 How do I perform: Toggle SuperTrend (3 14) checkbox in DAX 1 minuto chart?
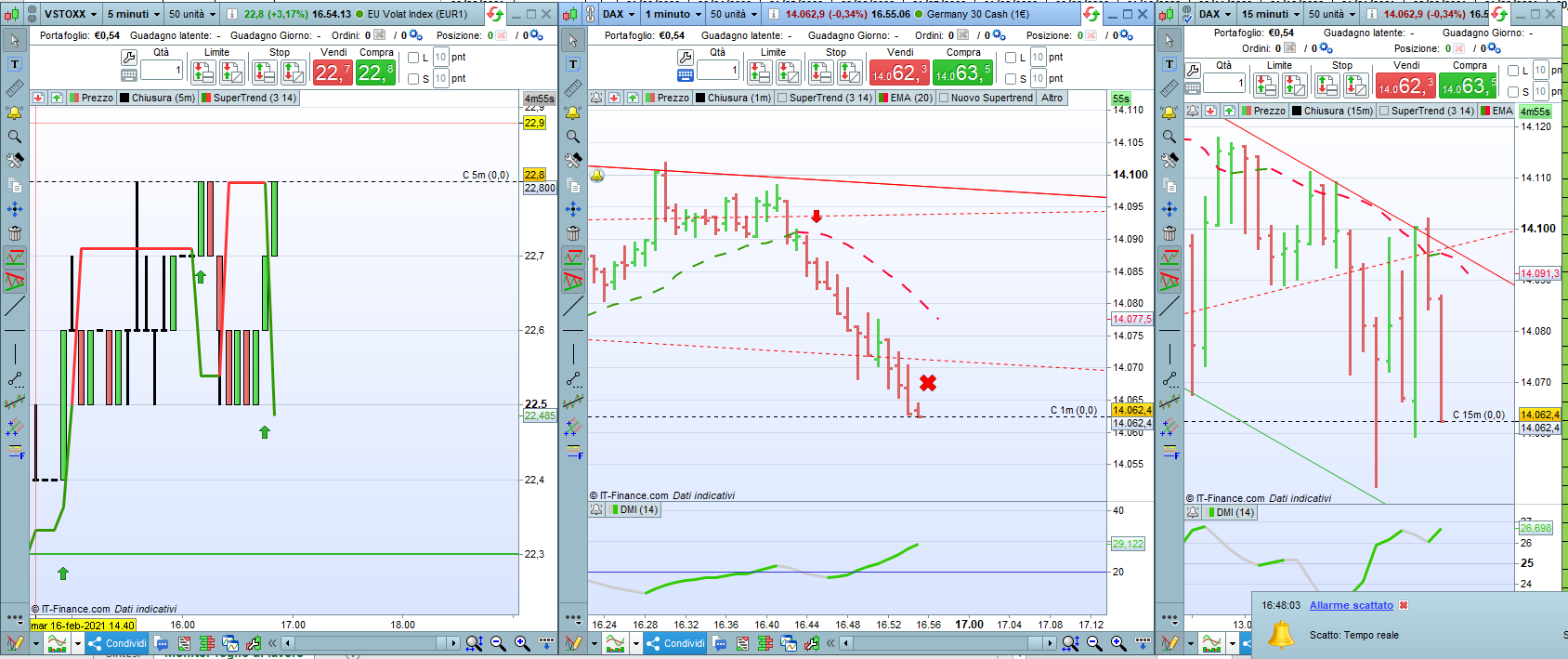(782, 98)
